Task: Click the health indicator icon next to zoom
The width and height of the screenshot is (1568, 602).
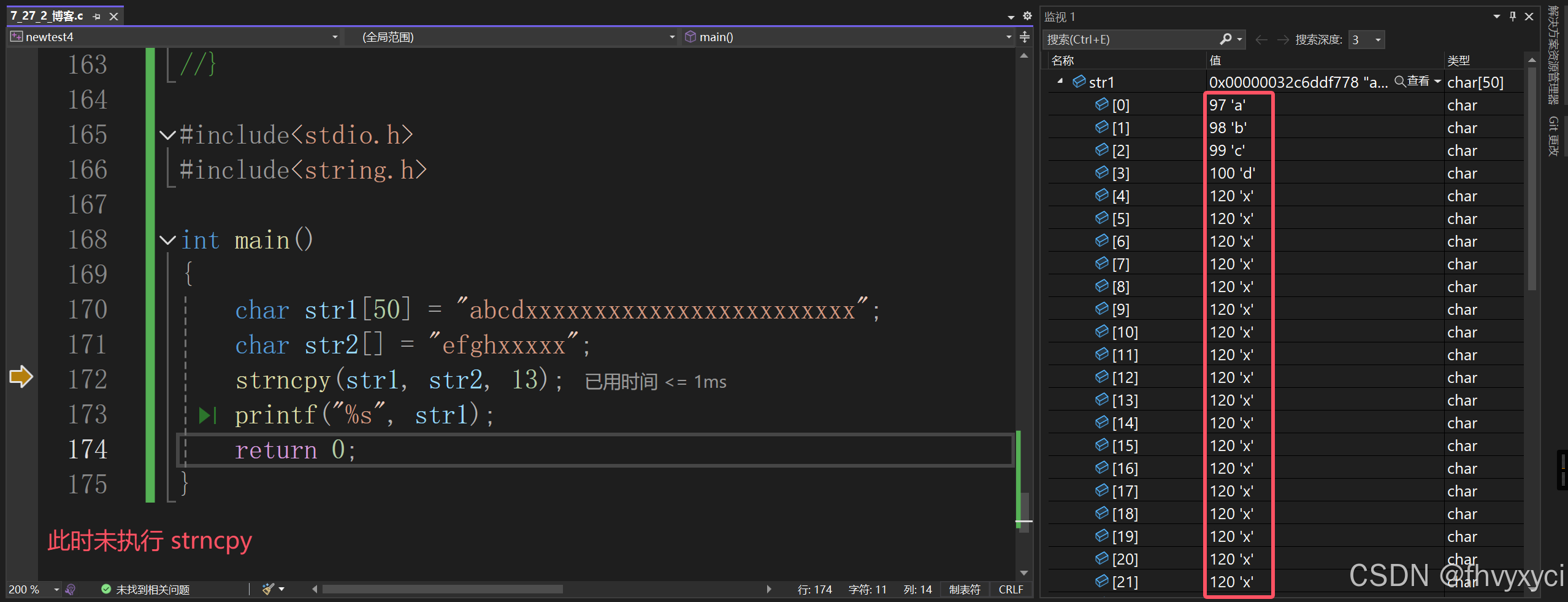Action: pyautogui.click(x=71, y=589)
